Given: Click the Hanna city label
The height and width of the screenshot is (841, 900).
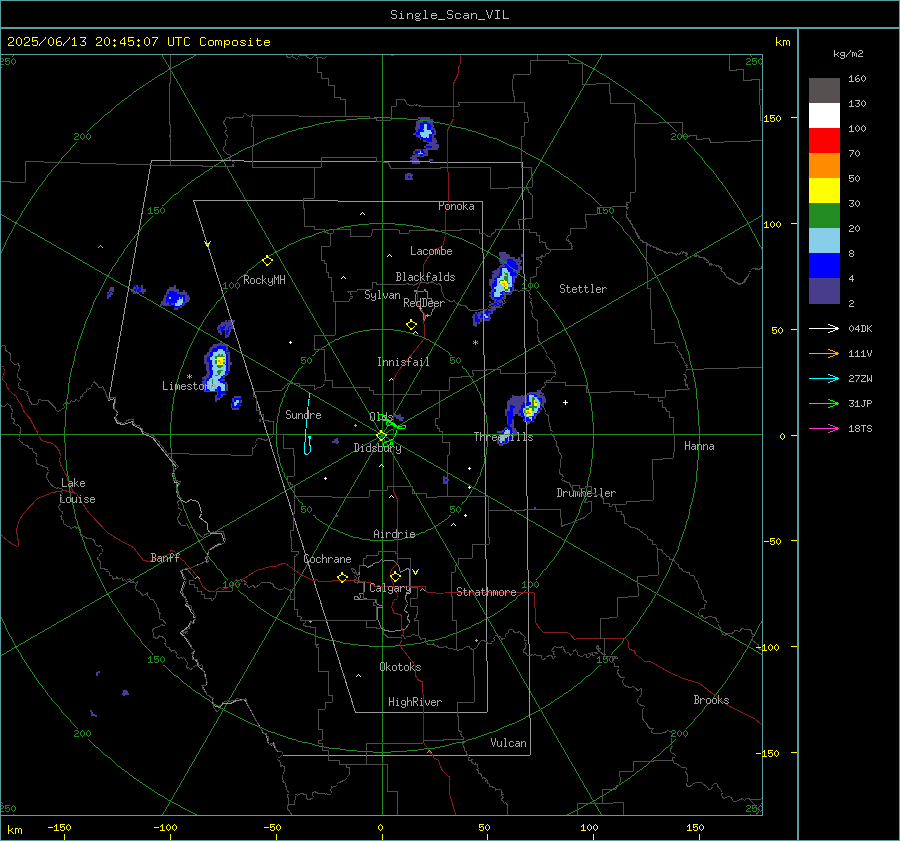Looking at the screenshot, I should [x=699, y=446].
